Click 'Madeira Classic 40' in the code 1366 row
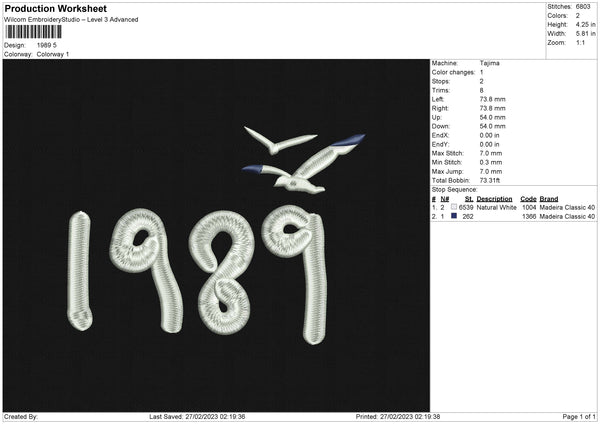 point(567,217)
